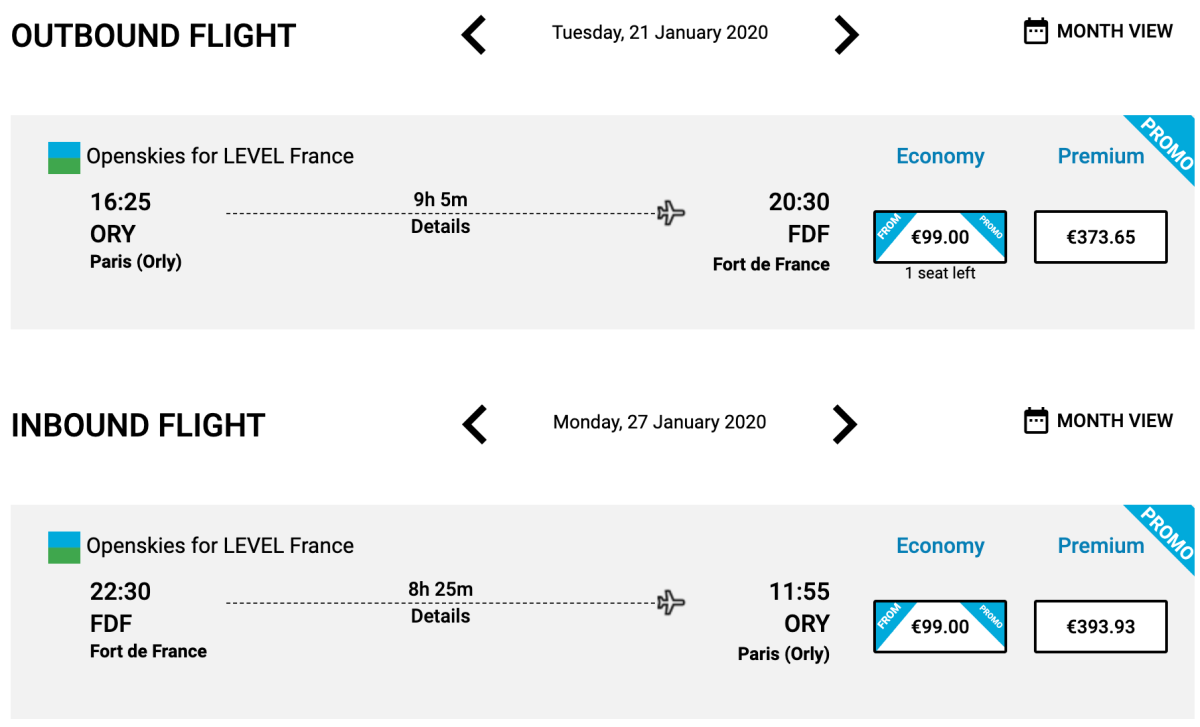Open inbound flight MONTH VIEW
This screenshot has width=1200, height=727.
1114,421
